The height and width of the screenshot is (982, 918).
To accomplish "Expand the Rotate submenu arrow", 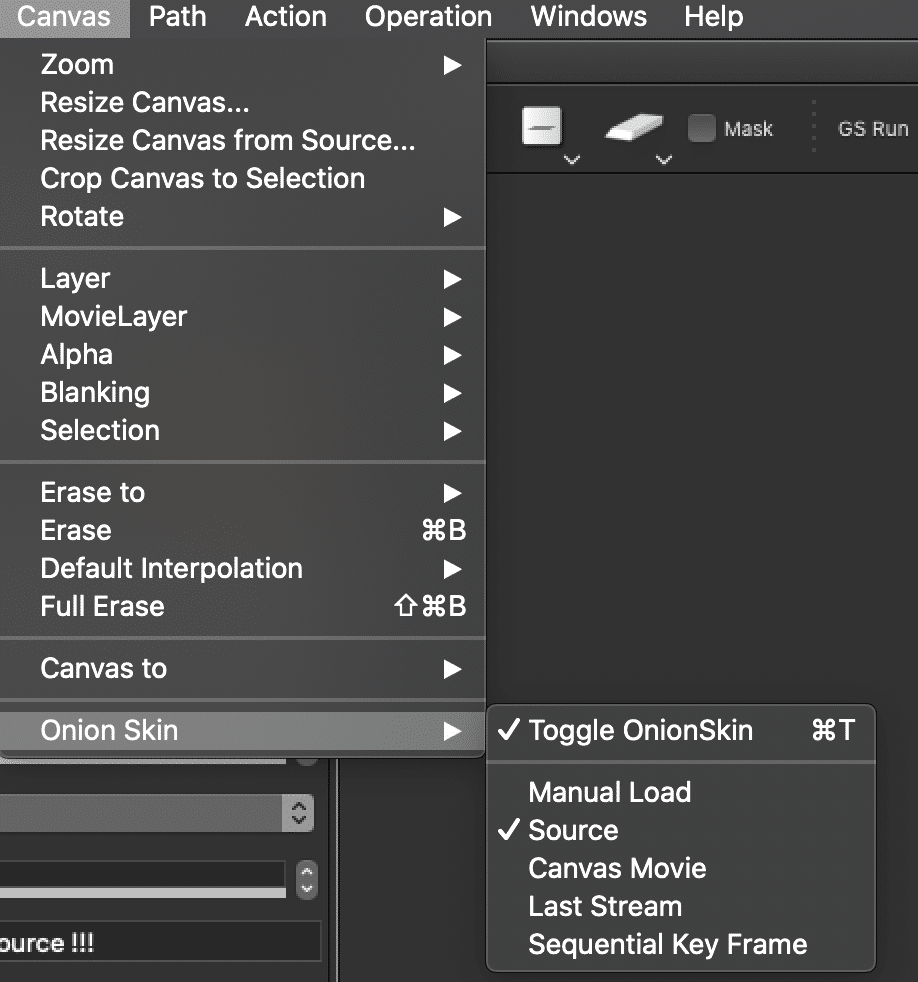I will pos(452,217).
